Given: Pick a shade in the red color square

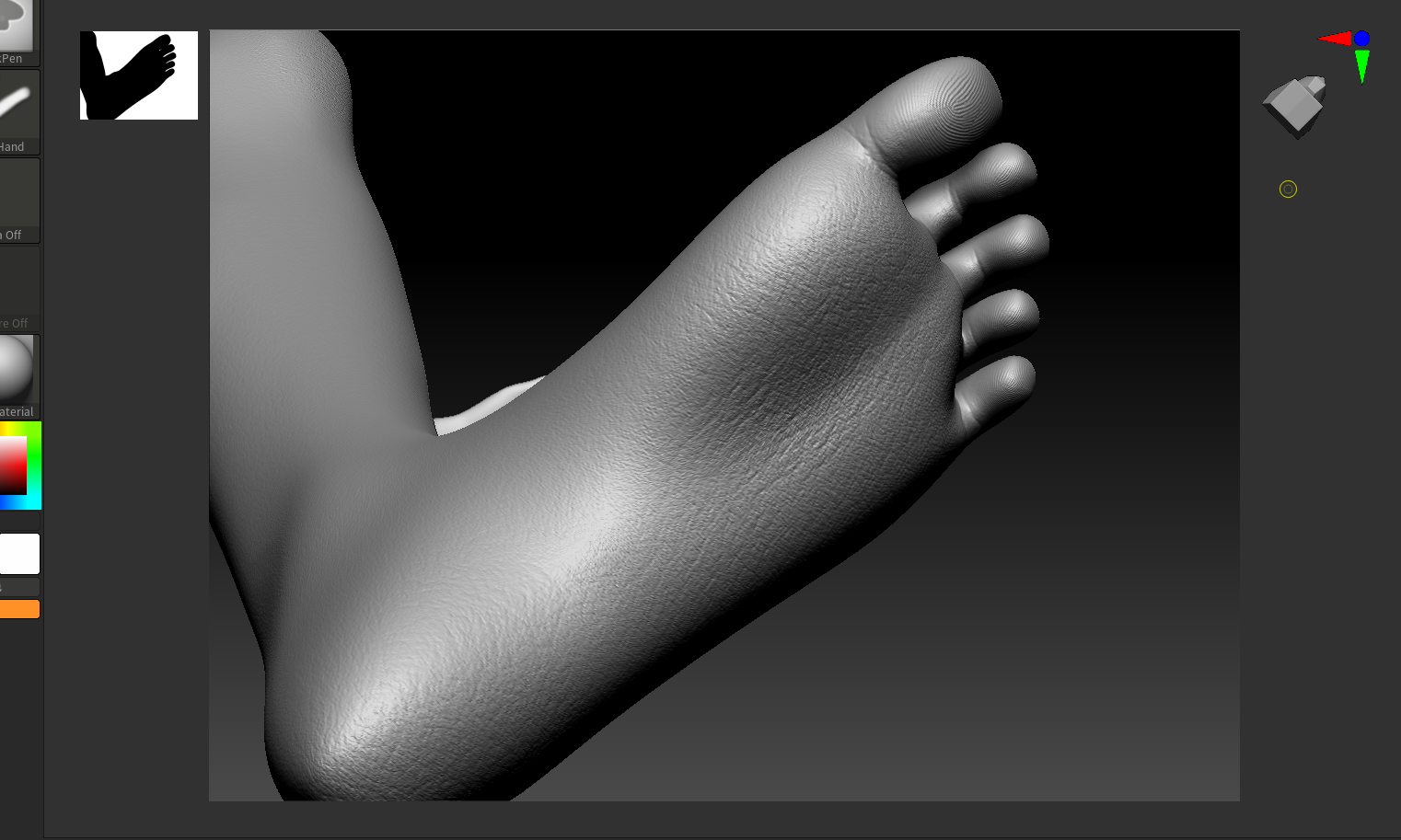Looking at the screenshot, I should tap(13, 466).
